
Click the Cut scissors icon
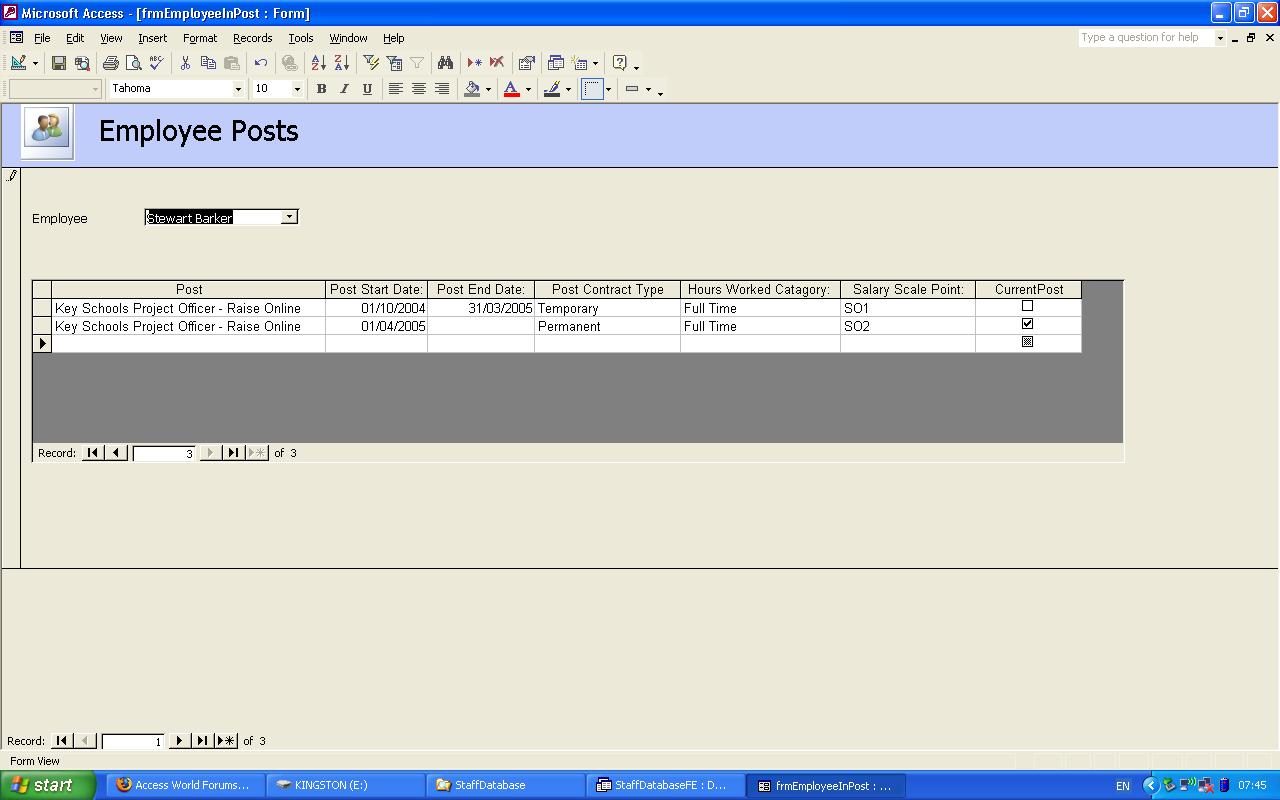(x=185, y=63)
